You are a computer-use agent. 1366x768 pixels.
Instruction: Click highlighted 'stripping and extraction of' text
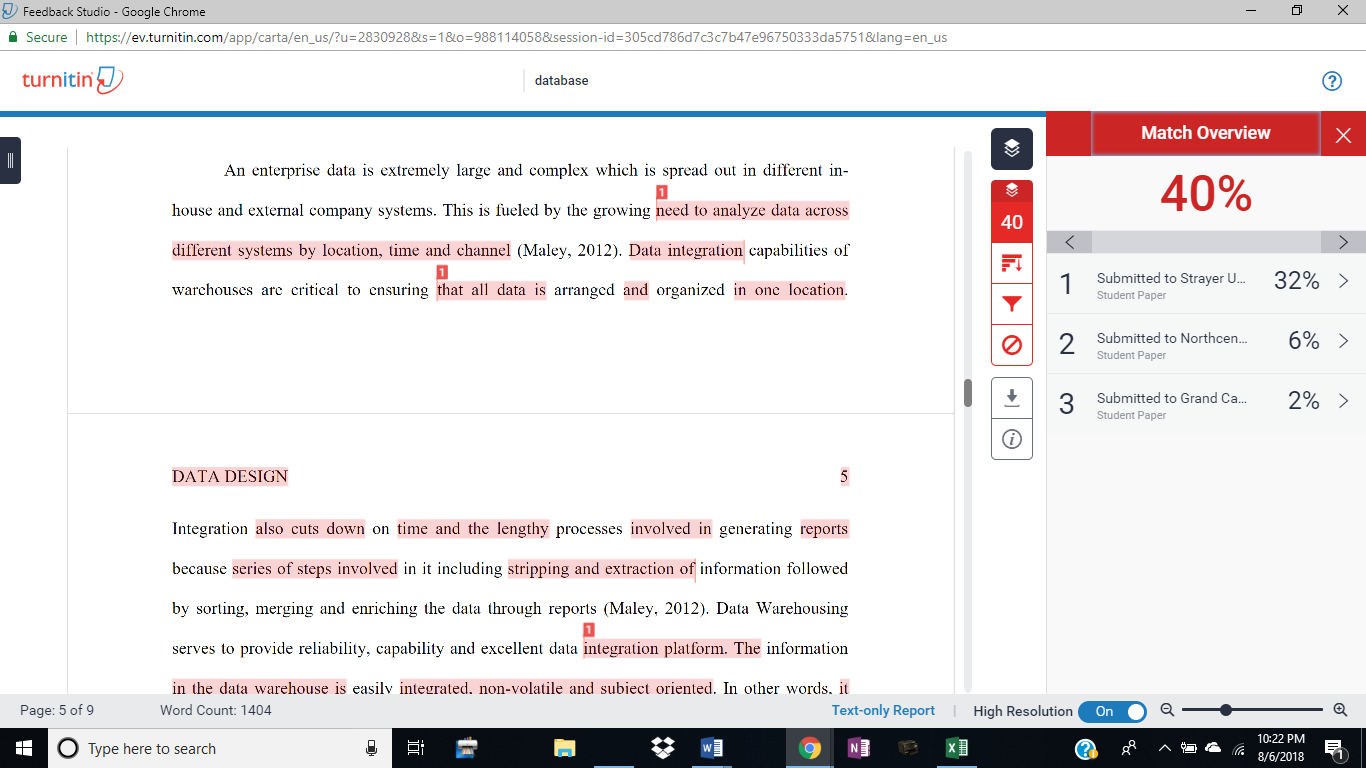click(x=601, y=569)
